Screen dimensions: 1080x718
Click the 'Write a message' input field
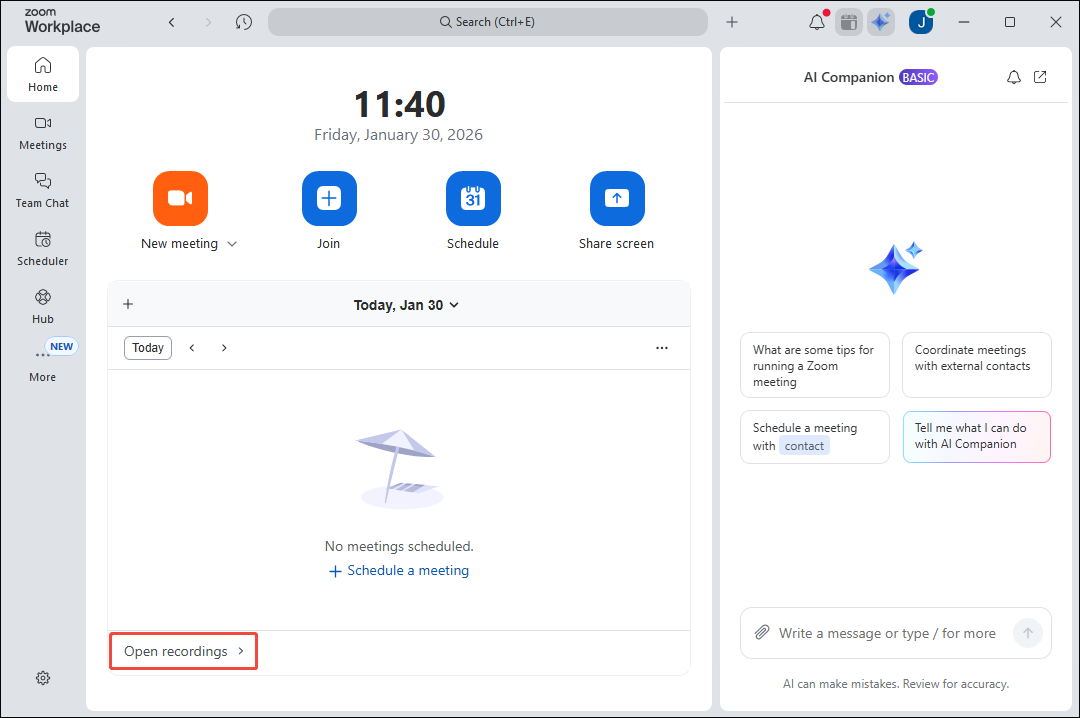pos(887,633)
